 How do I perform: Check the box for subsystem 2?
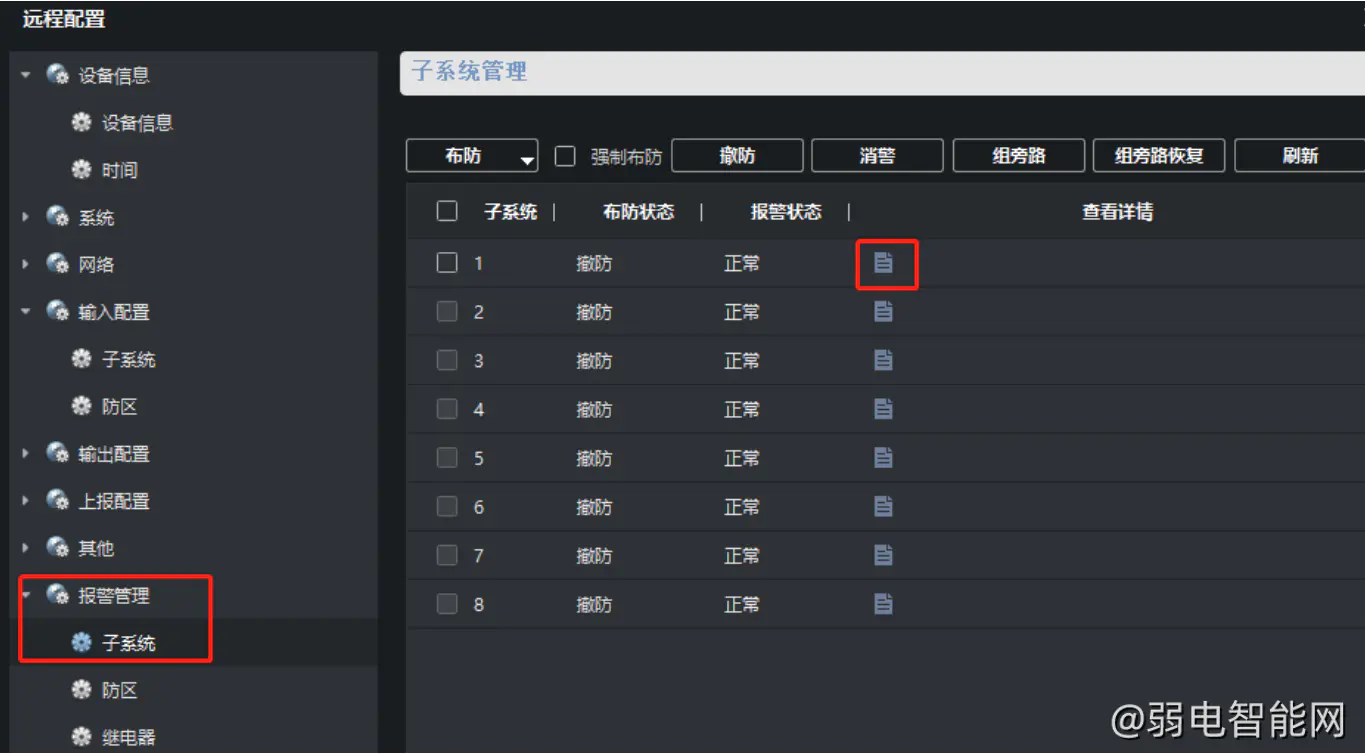(x=447, y=312)
